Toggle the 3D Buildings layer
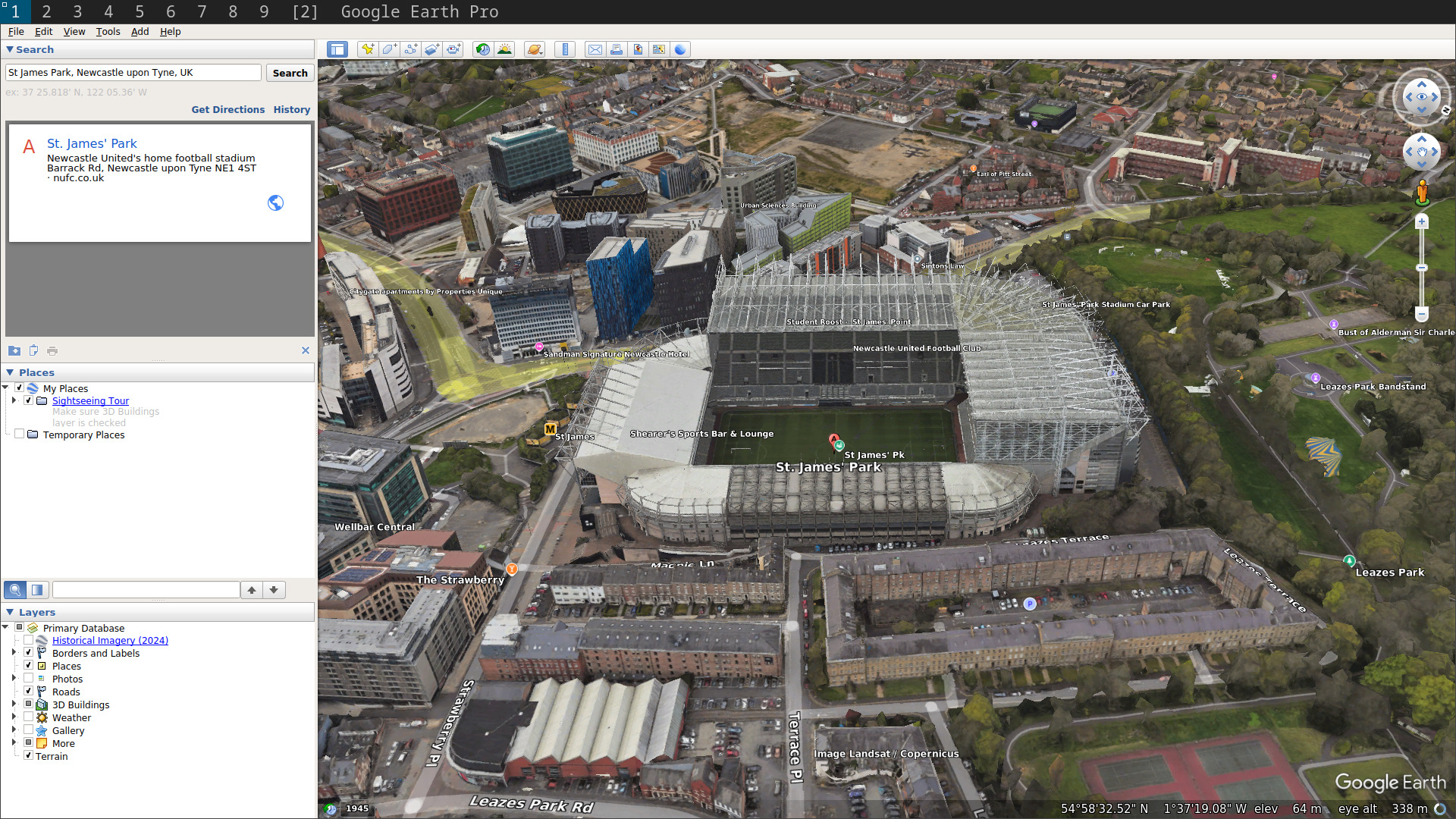The image size is (1456, 819). pos(29,704)
